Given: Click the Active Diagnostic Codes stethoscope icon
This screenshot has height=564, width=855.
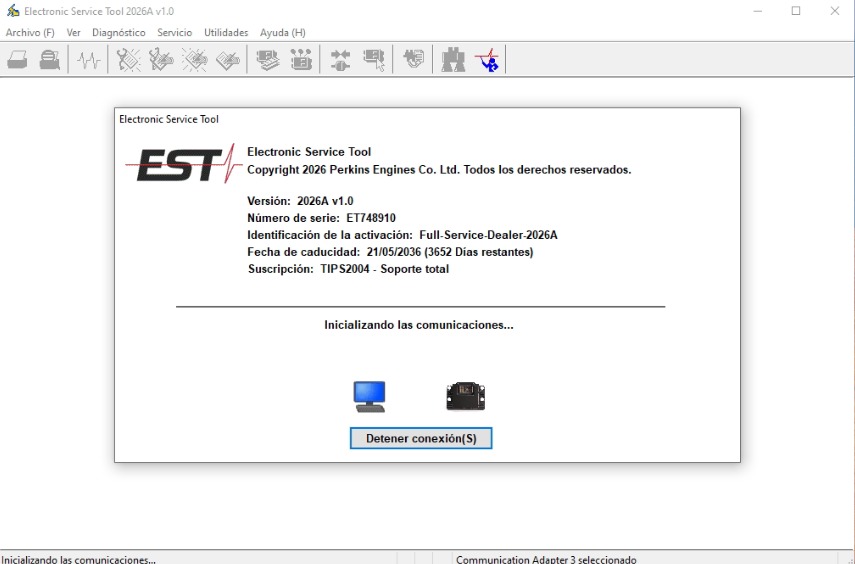Looking at the screenshot, I should pos(128,59).
